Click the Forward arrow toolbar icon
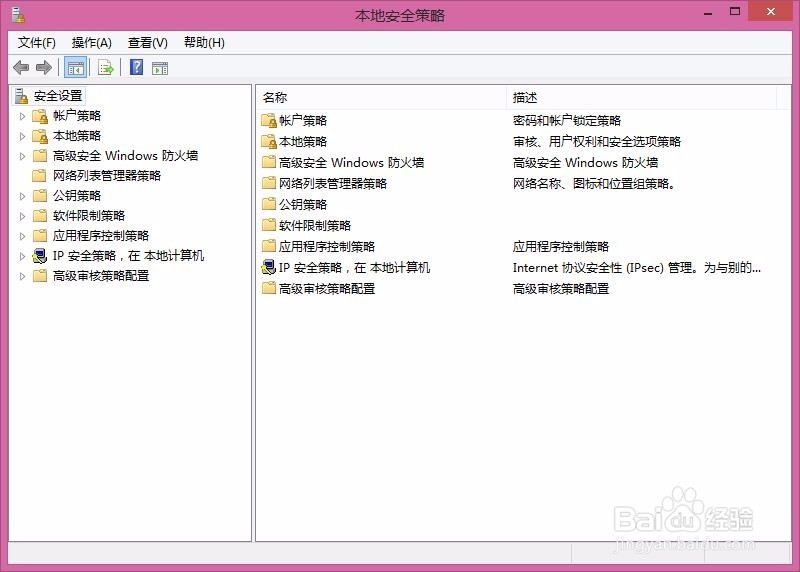This screenshot has width=800, height=572. 44,67
